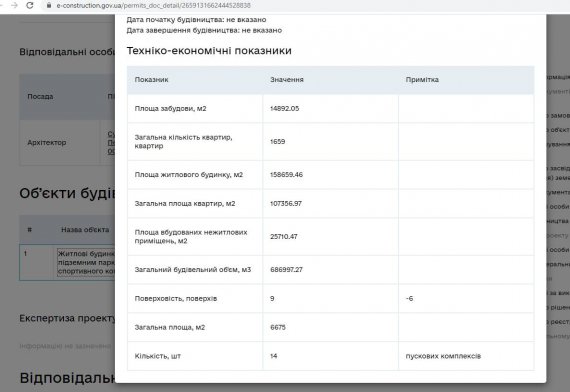Click the browser forward arrow
570x392 pixels.
14,5
